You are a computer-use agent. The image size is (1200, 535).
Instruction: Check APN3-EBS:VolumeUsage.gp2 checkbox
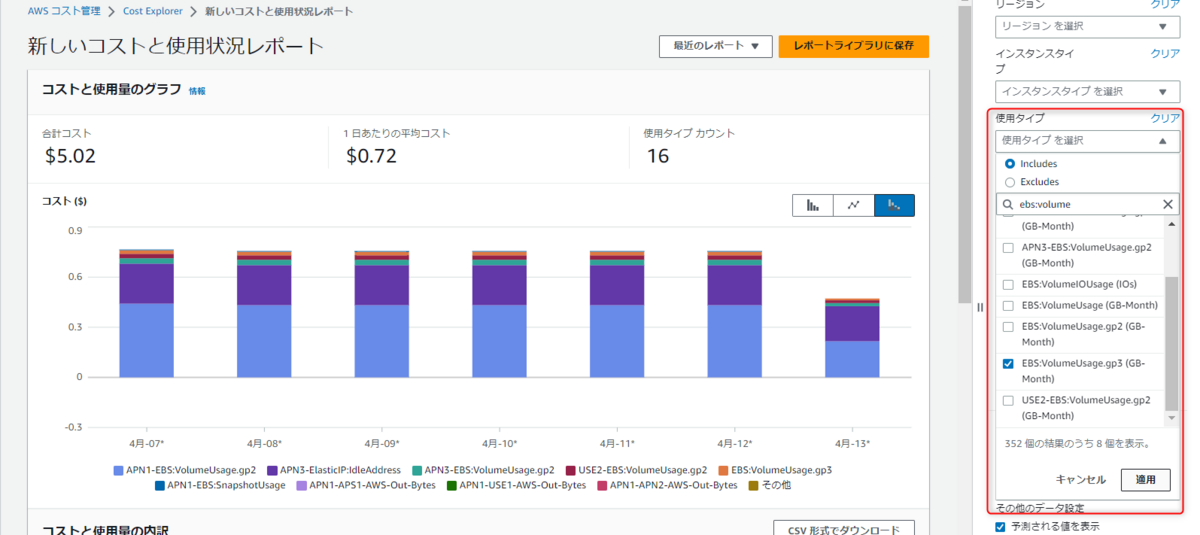click(x=1008, y=247)
